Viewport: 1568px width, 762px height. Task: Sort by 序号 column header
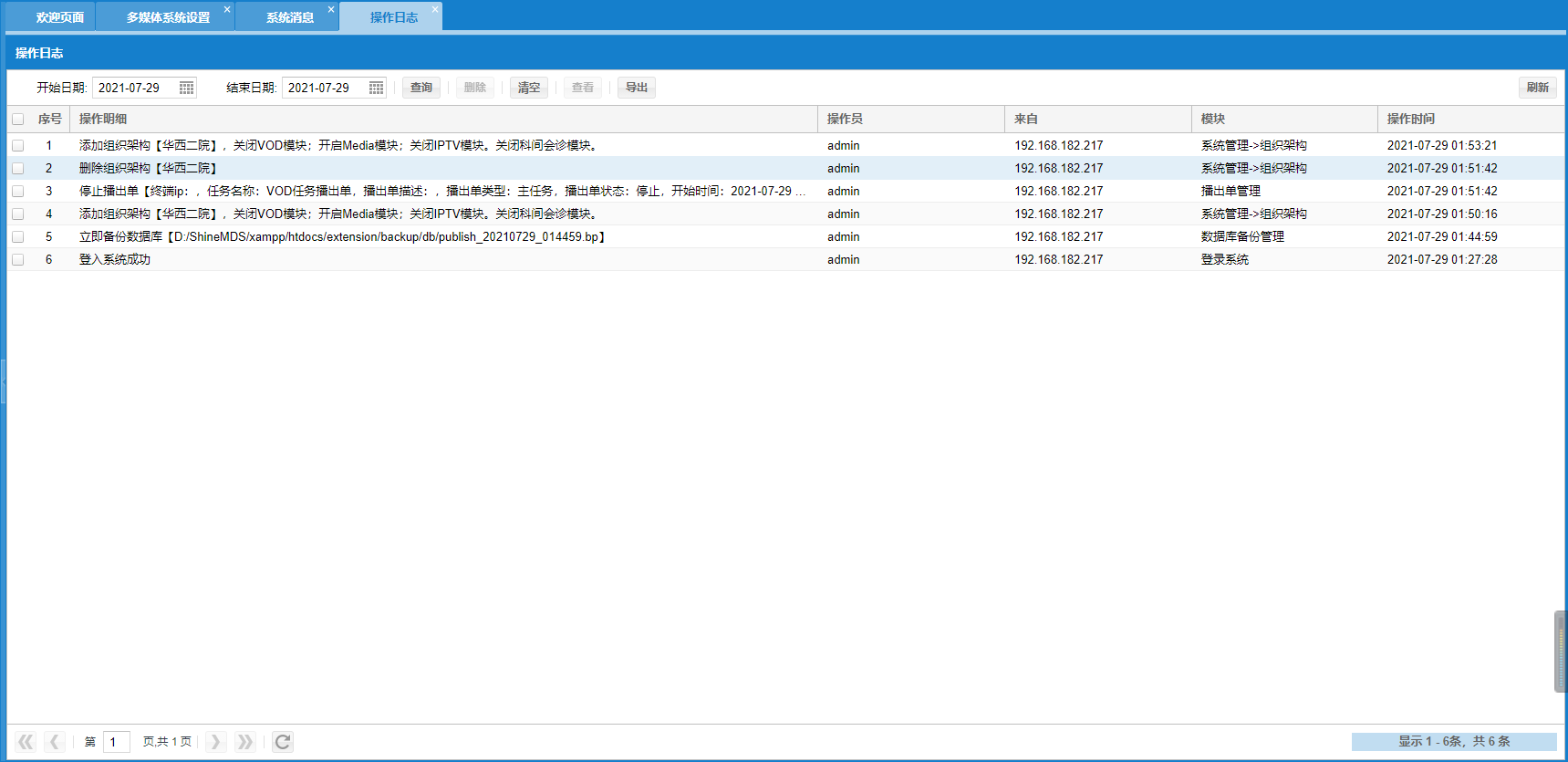tap(50, 119)
